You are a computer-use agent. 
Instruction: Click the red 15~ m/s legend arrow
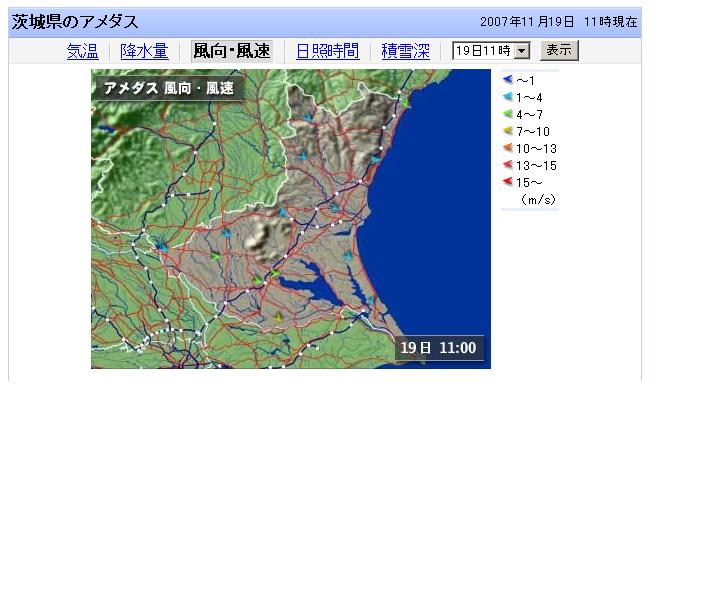[x=508, y=182]
